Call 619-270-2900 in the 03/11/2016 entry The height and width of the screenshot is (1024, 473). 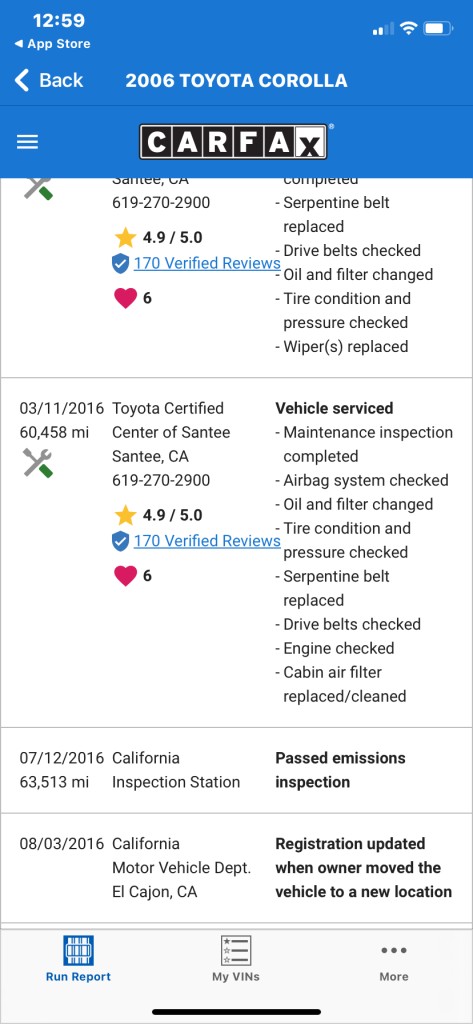[x=161, y=481]
